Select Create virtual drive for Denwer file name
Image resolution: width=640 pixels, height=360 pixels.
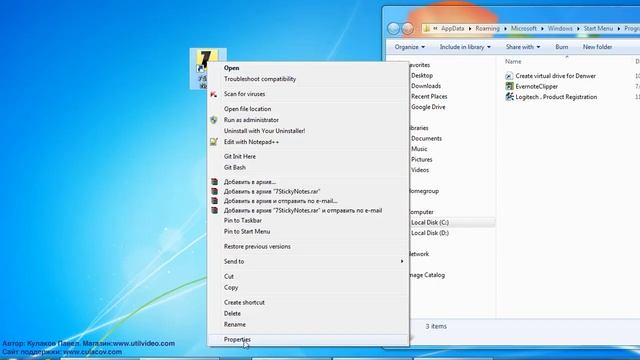click(x=556, y=76)
